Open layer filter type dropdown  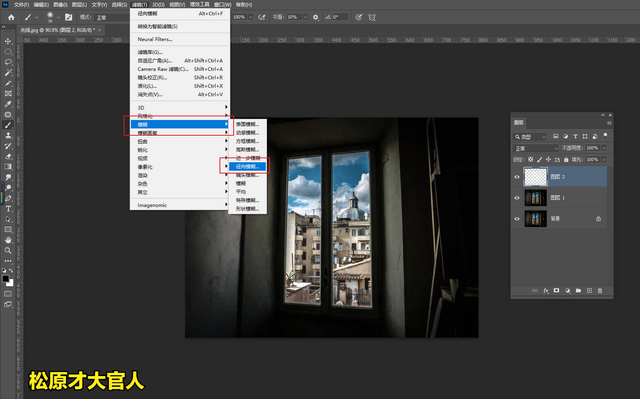529,137
